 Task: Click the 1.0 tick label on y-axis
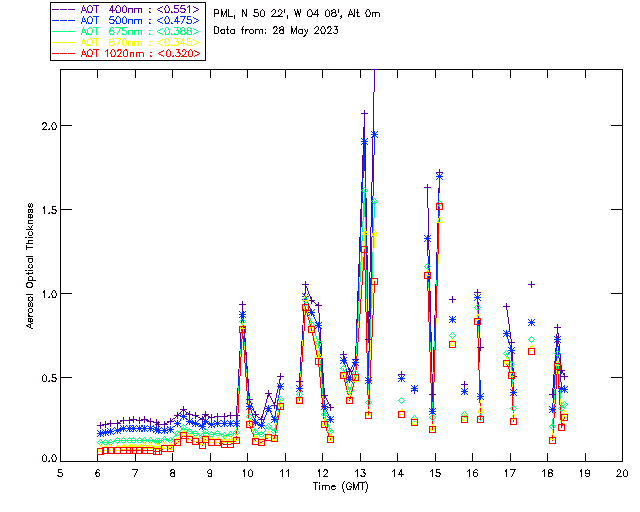47,294
